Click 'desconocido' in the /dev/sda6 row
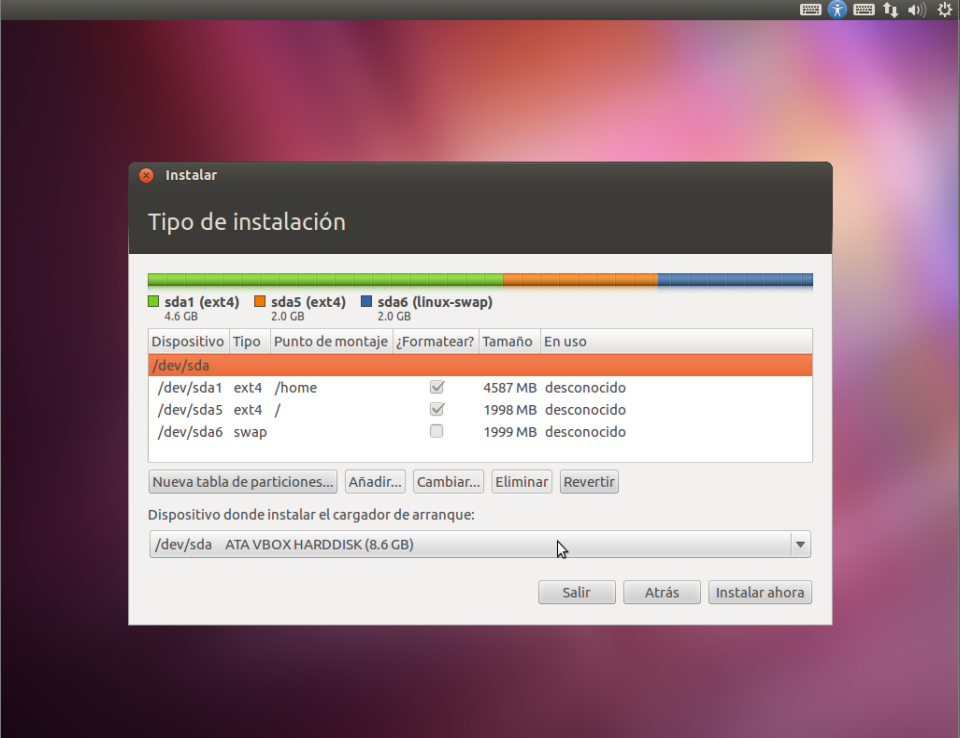The image size is (960, 738). pos(585,432)
